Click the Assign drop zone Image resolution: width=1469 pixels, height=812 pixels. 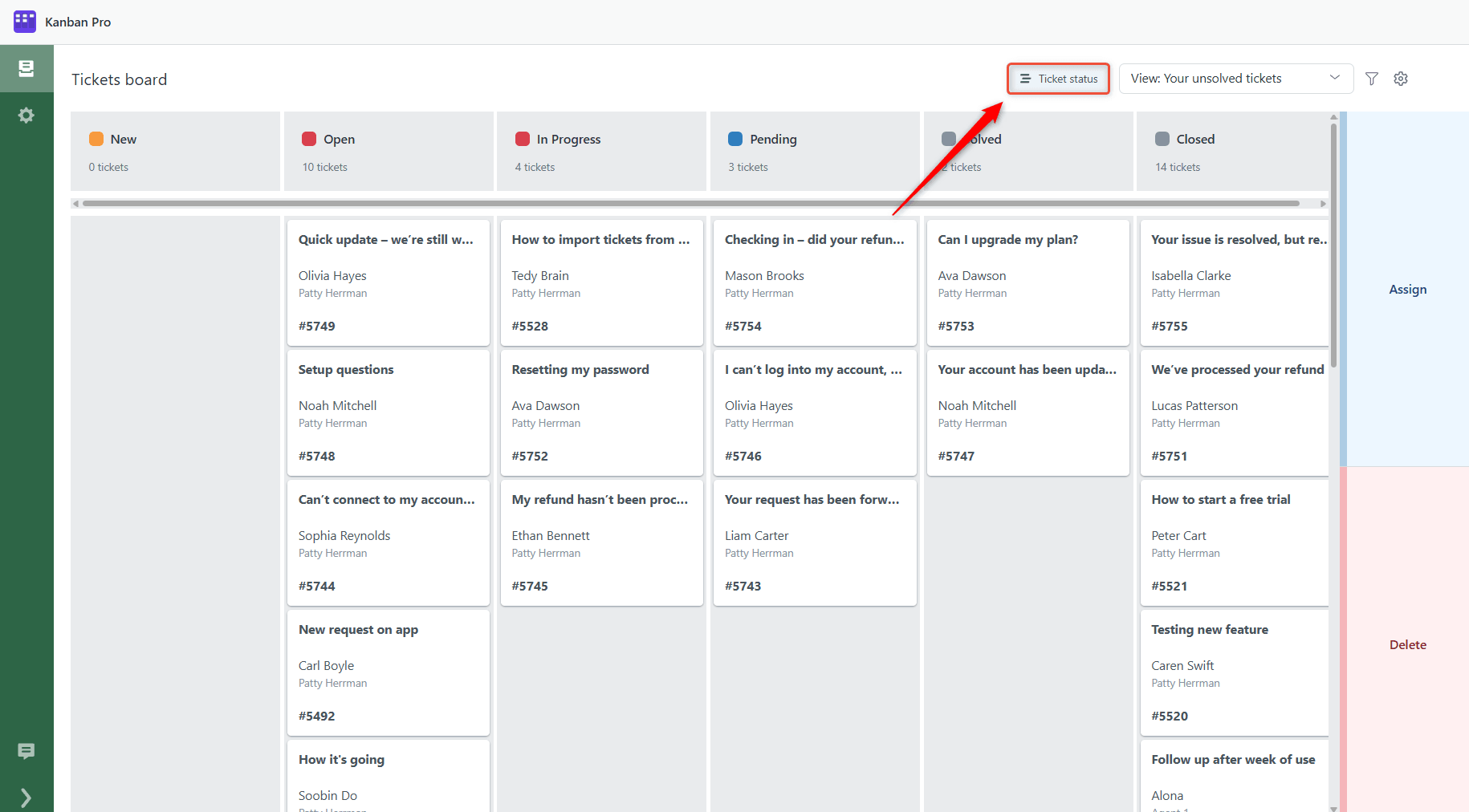(x=1407, y=289)
